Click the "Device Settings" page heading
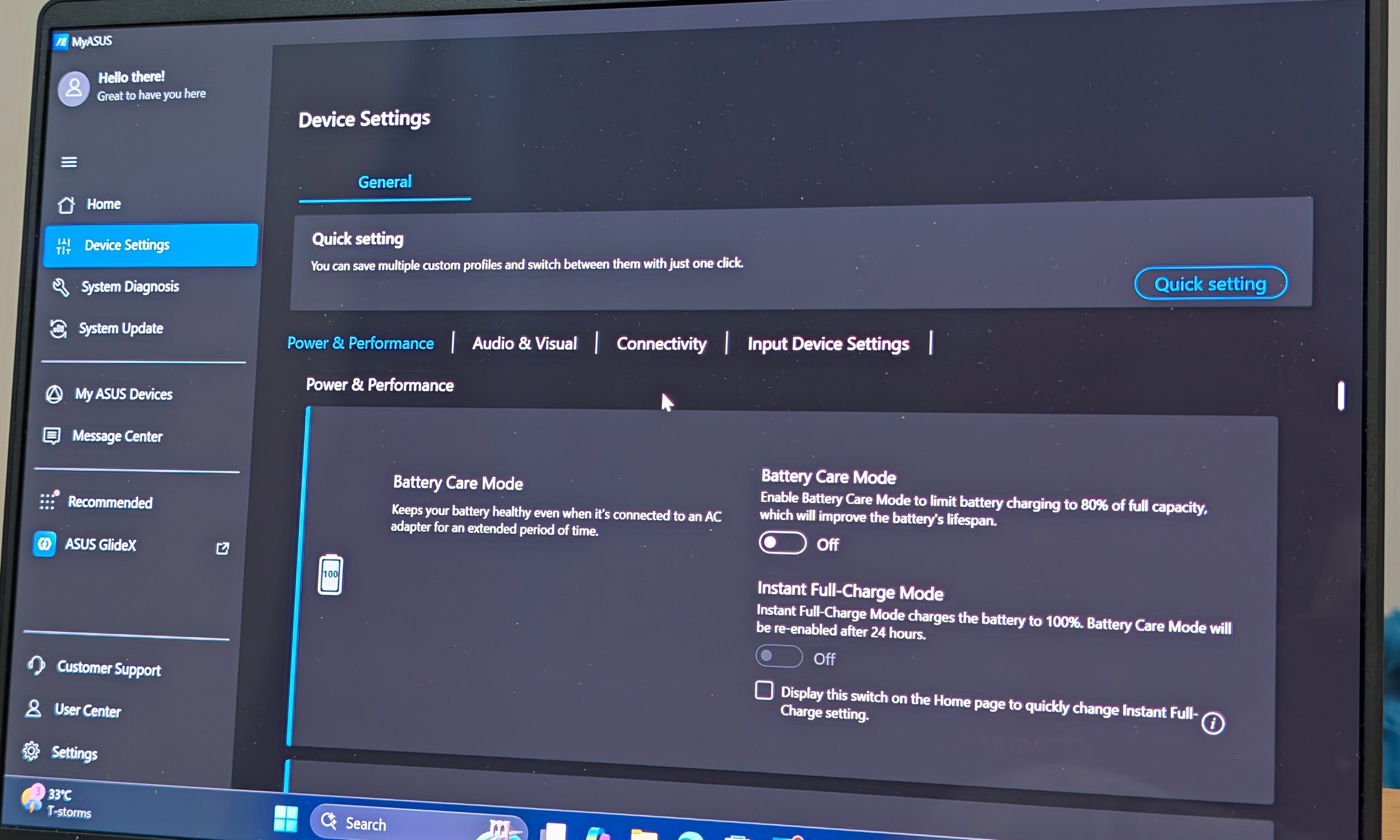The height and width of the screenshot is (840, 1400). click(x=364, y=119)
